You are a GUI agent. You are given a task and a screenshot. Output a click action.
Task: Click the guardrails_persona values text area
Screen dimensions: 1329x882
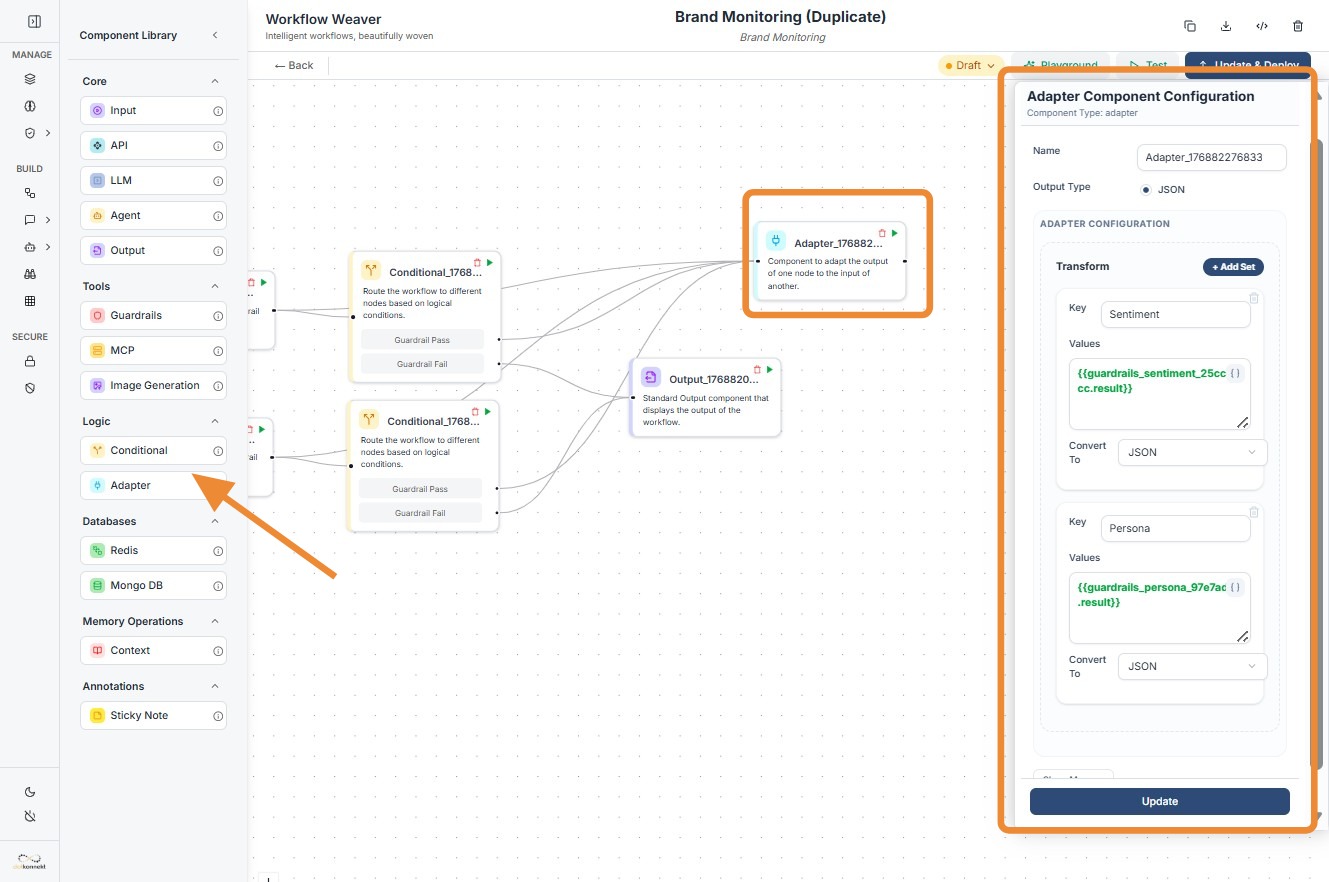pyautogui.click(x=1160, y=608)
